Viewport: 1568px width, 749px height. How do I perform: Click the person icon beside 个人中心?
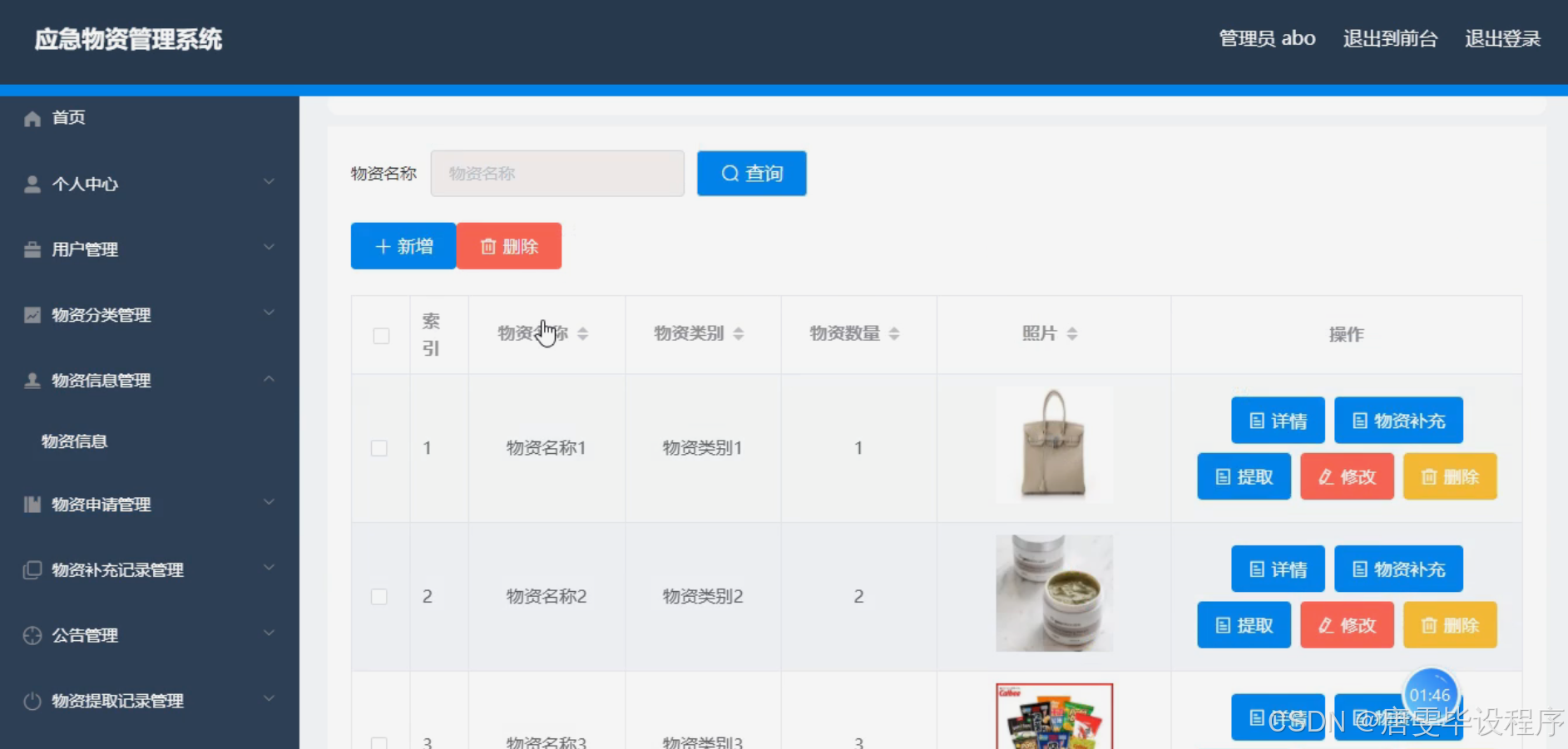(32, 184)
